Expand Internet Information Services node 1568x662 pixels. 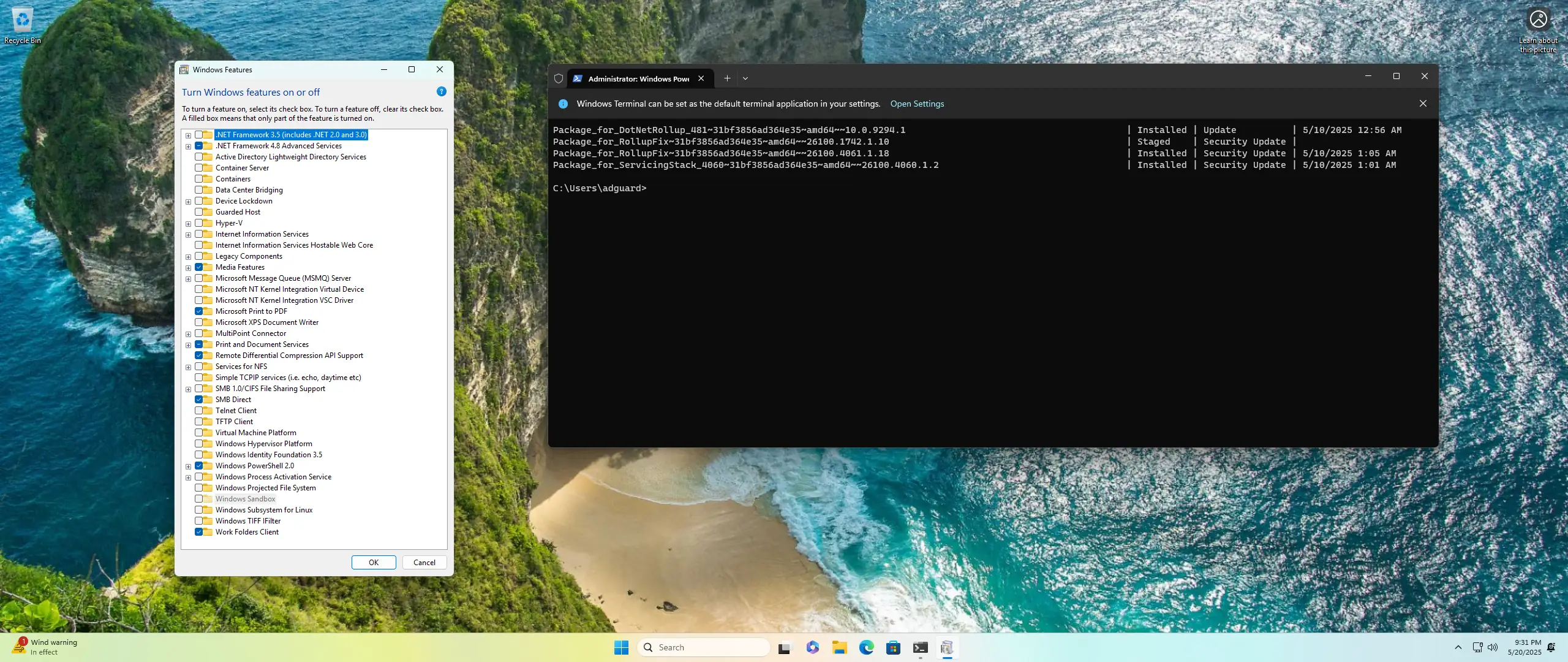pyautogui.click(x=188, y=235)
